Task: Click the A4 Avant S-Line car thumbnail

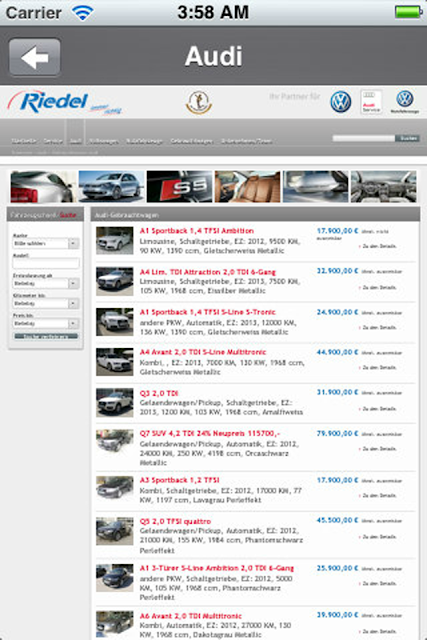Action: click(115, 362)
